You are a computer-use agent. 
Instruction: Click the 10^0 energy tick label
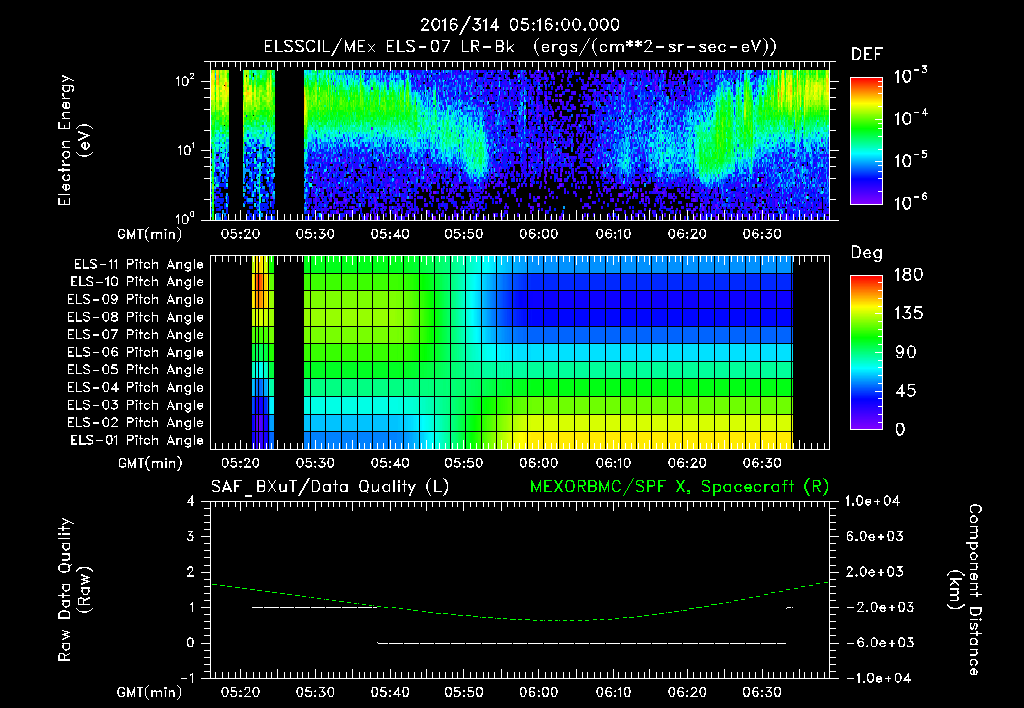(x=185, y=218)
